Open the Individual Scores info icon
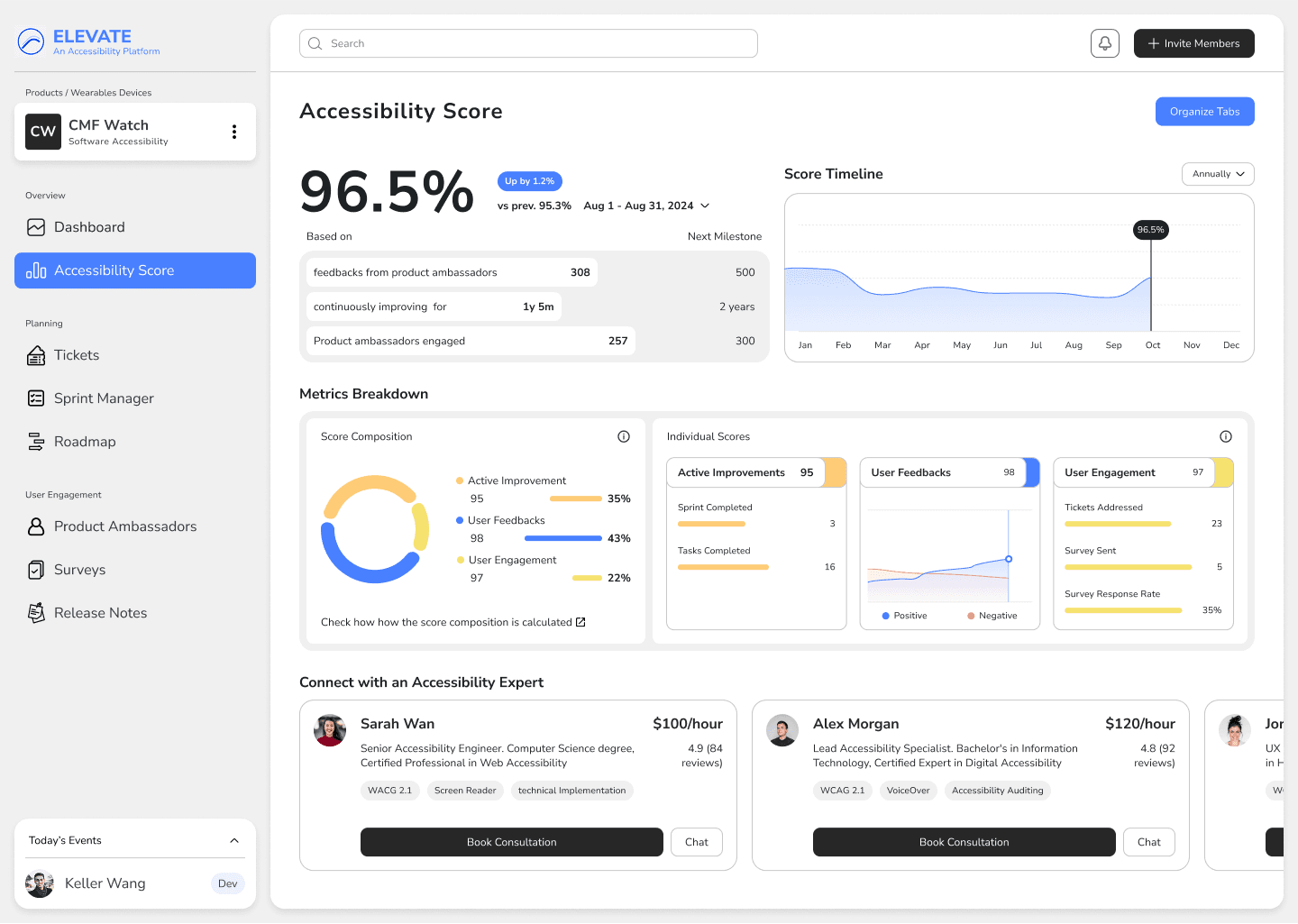The height and width of the screenshot is (924, 1298). click(1226, 435)
